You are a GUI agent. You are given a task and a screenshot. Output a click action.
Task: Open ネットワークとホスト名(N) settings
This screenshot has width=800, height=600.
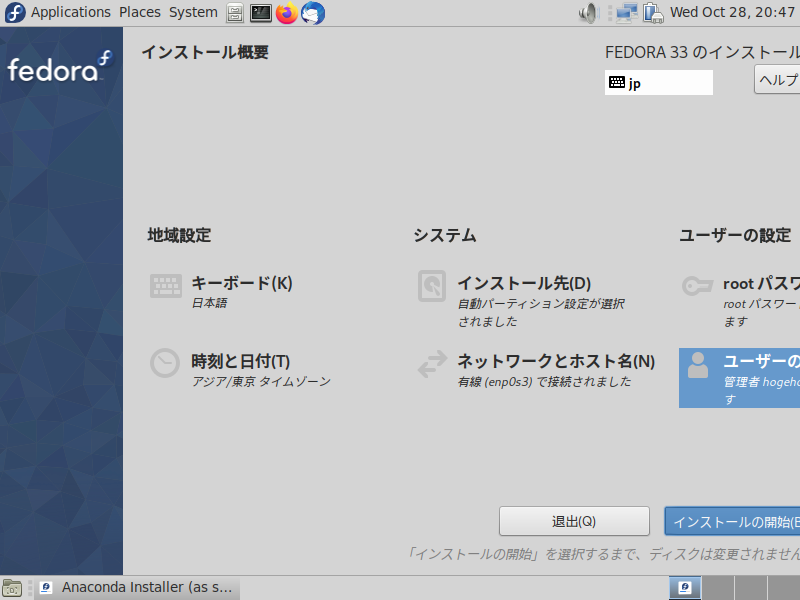(x=556, y=361)
